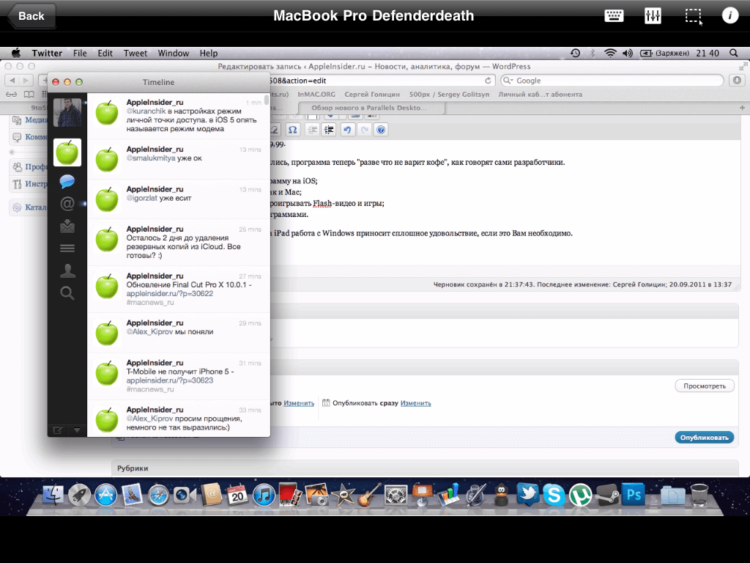Open Profile person icon in Twitter sidebar
This screenshot has width=750, height=563.
[67, 271]
